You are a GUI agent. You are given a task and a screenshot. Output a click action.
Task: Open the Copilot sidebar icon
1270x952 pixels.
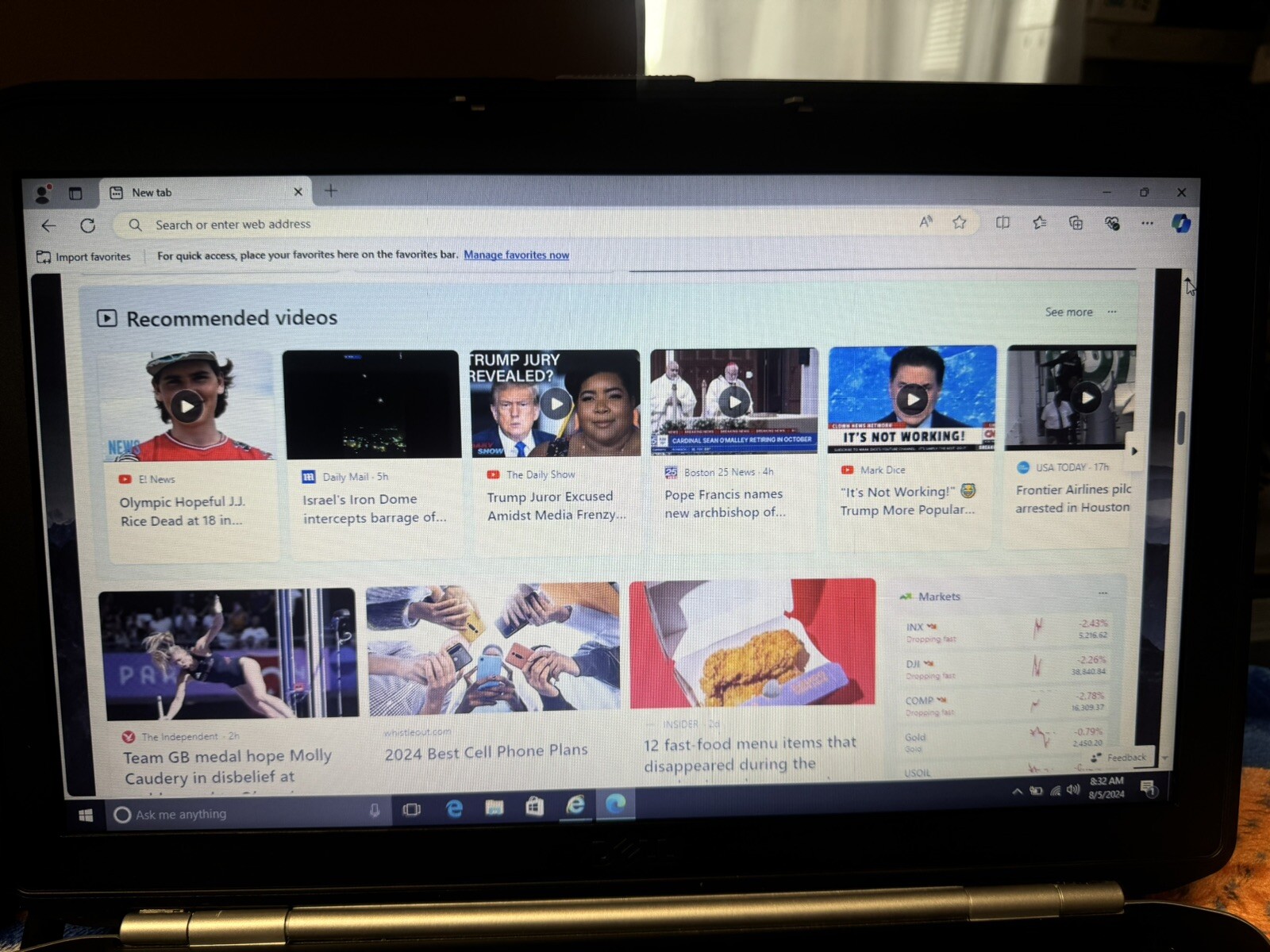(1180, 224)
